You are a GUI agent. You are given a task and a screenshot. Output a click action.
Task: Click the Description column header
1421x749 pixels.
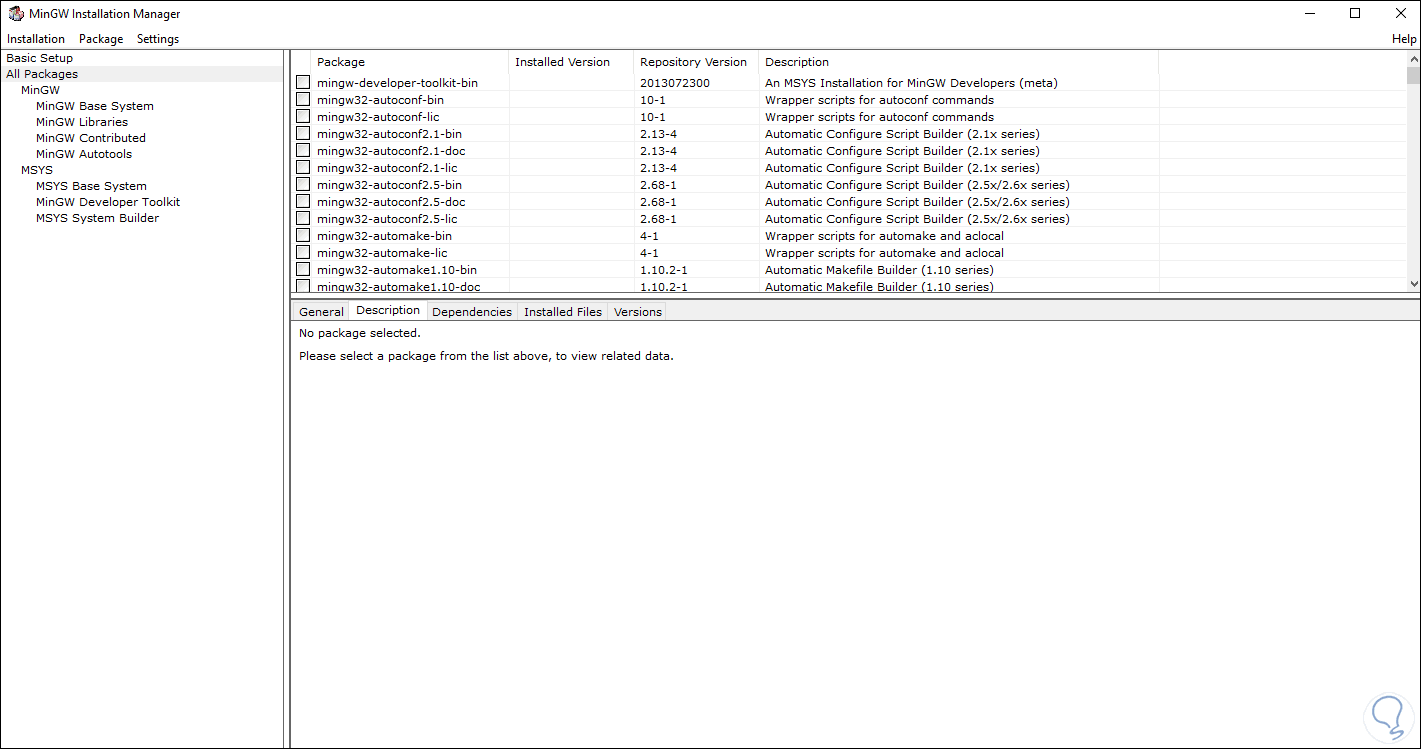coord(959,62)
